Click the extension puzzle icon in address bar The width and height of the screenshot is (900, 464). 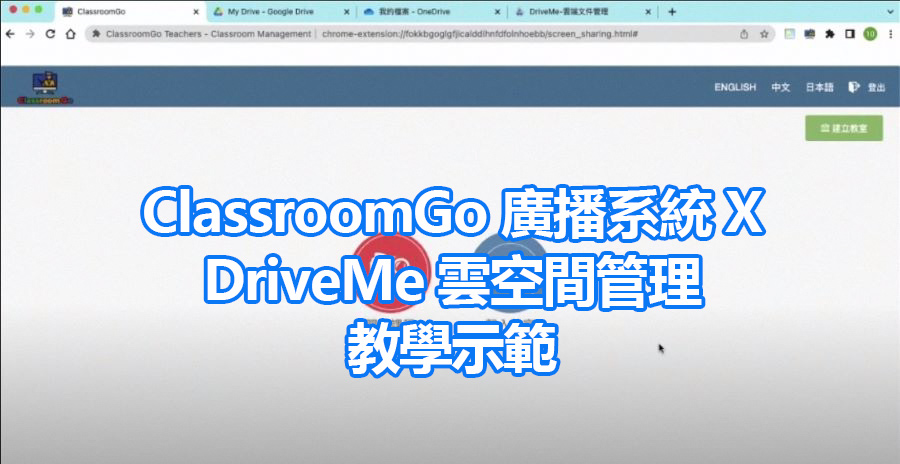click(96, 34)
